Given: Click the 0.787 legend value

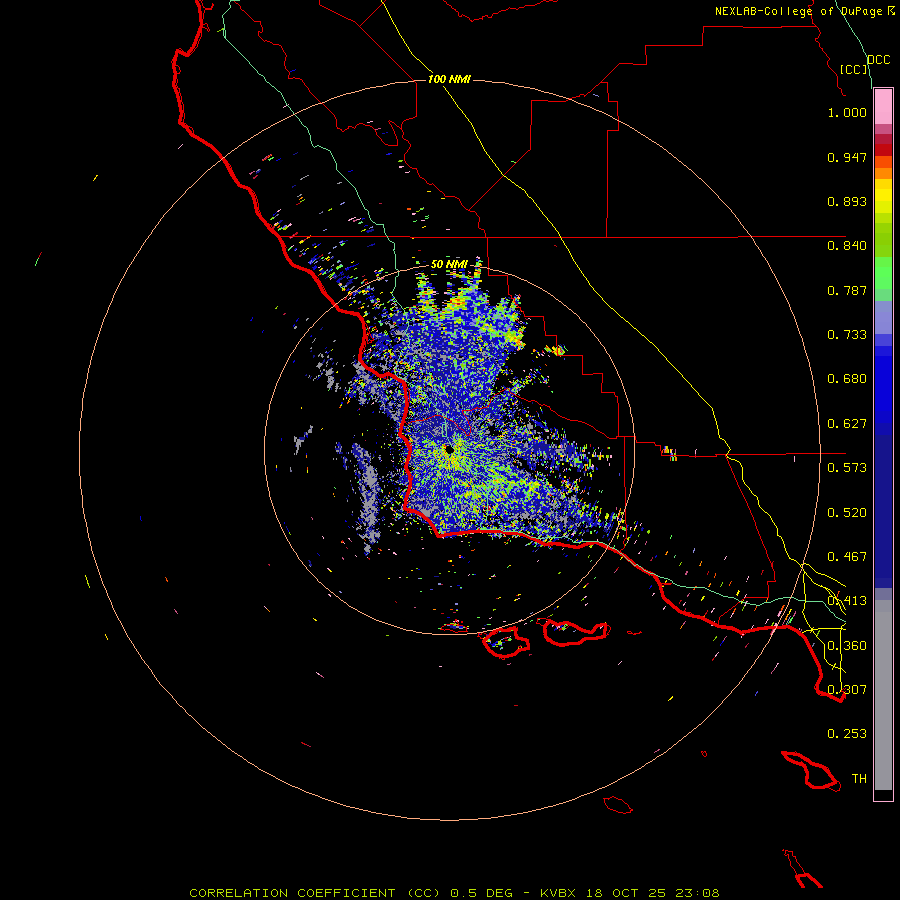Looking at the screenshot, I should click(x=847, y=290).
